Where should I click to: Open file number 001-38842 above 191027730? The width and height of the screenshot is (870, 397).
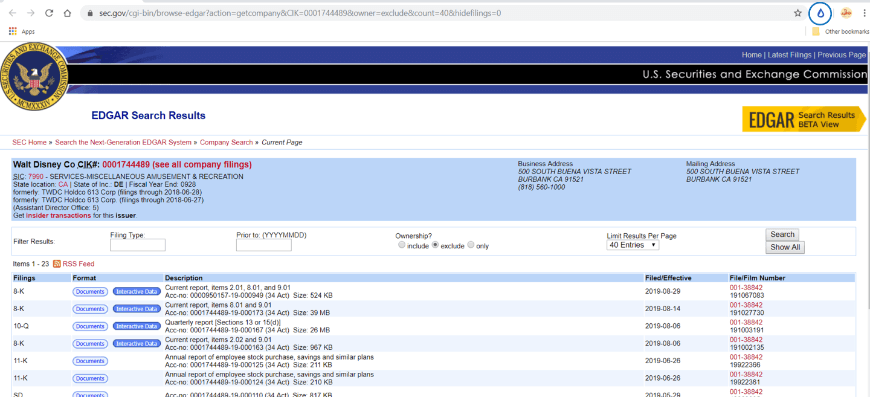point(746,305)
